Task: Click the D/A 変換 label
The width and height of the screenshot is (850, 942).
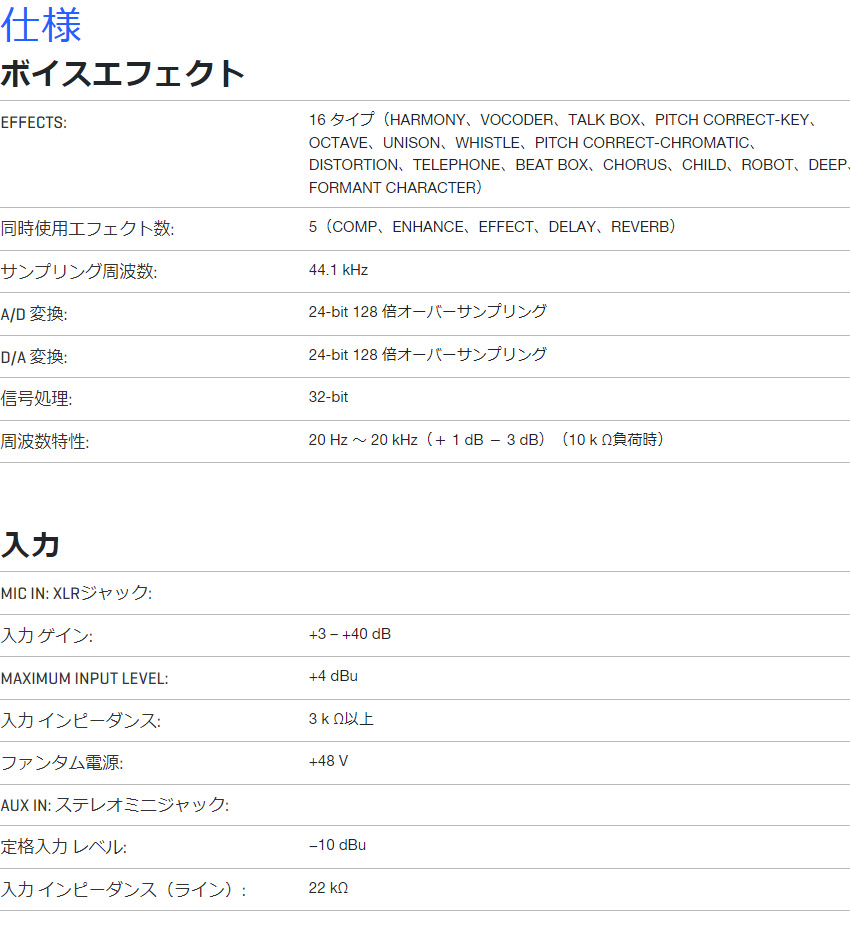Action: [x=34, y=357]
